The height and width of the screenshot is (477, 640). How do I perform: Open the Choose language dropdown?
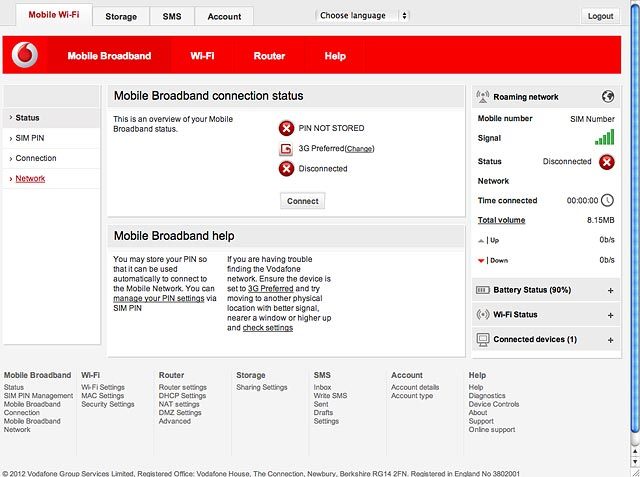(362, 16)
